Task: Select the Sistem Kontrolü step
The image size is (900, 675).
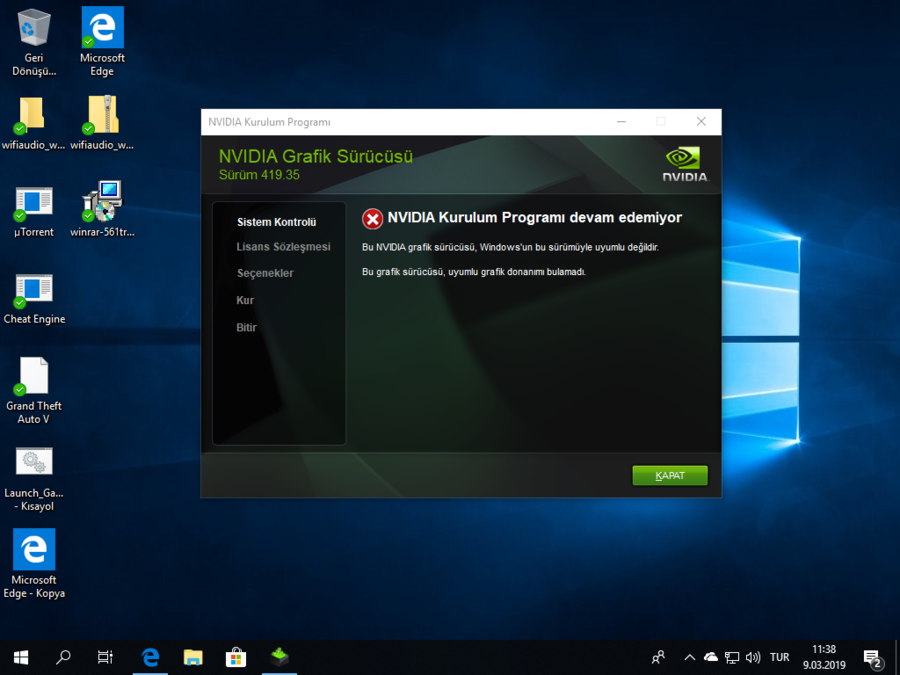Action: [x=277, y=222]
